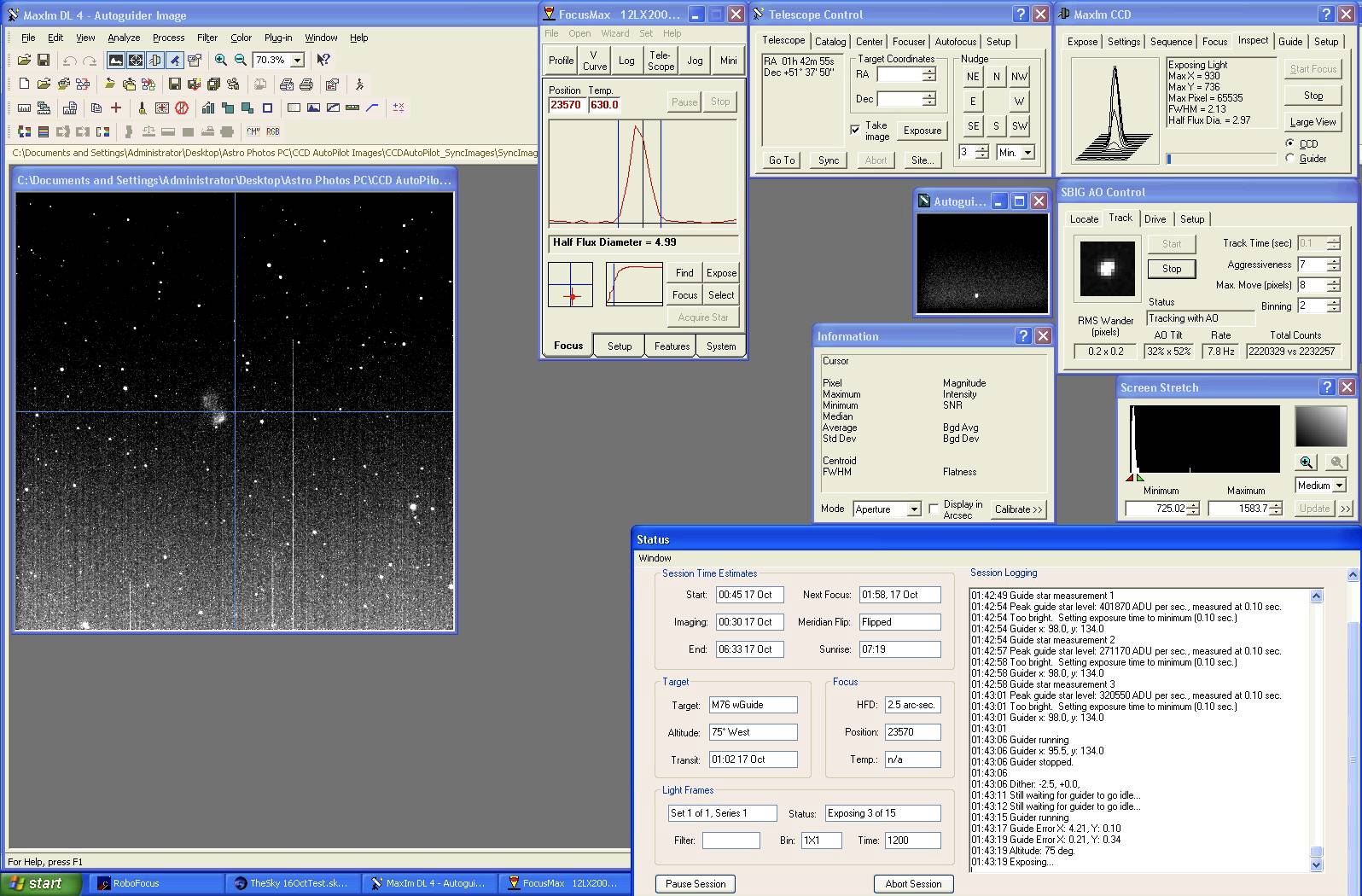Click the Save floppy disk toolbar icon
1362x896 pixels.
tap(44, 60)
